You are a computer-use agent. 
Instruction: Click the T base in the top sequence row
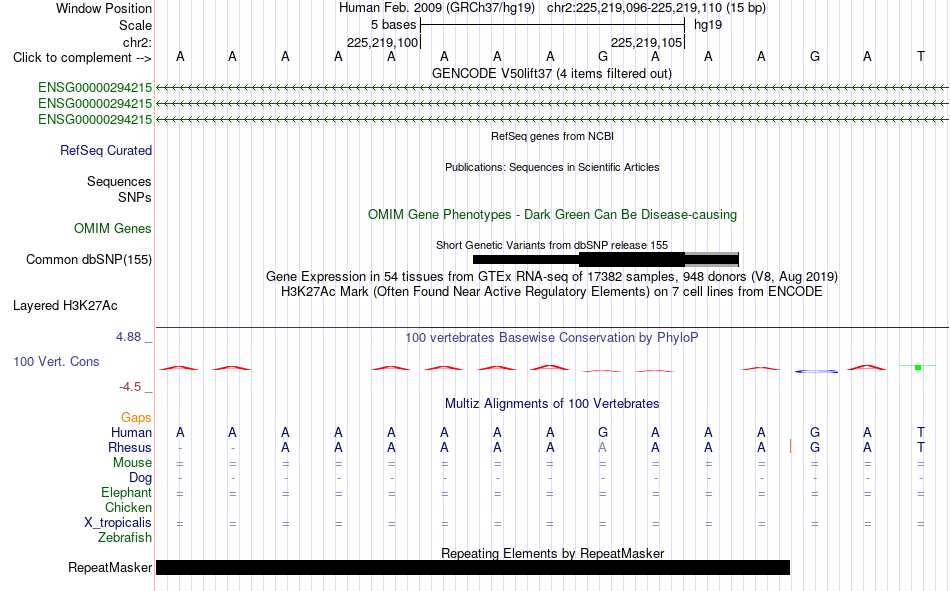coord(920,56)
